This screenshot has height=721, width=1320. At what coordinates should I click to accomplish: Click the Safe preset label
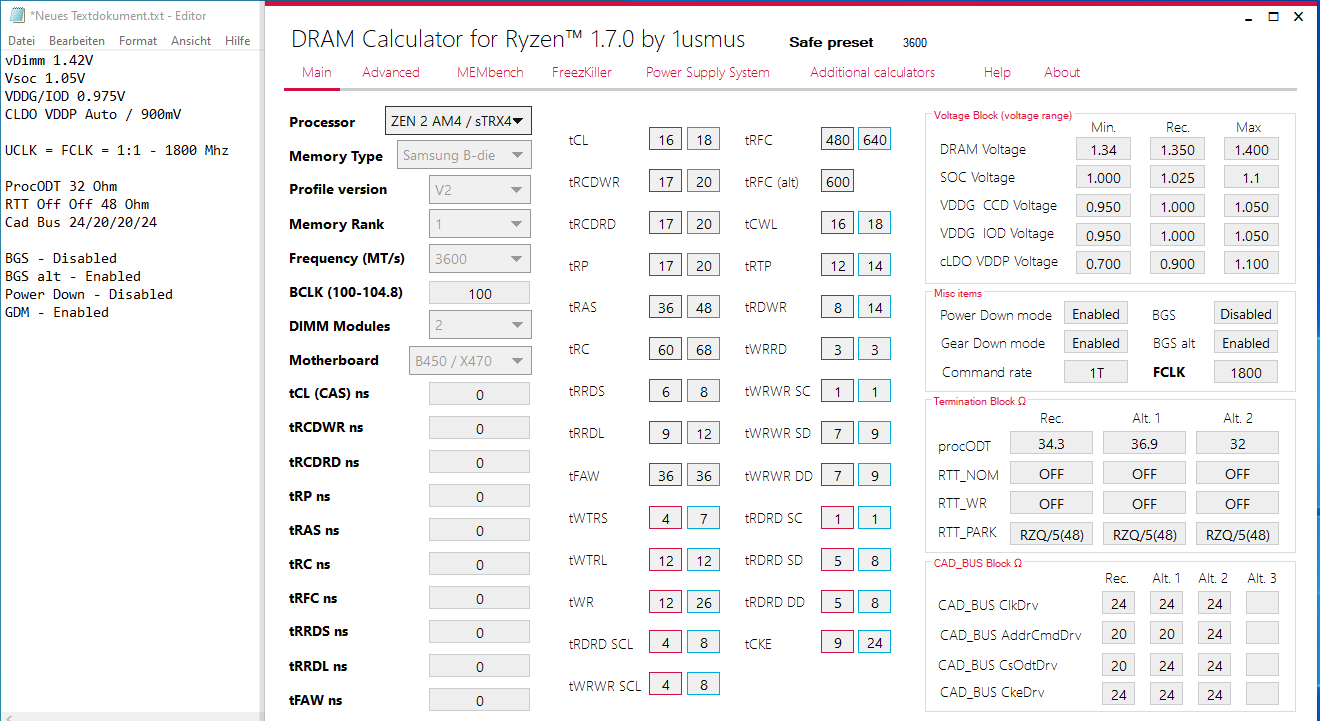point(831,42)
